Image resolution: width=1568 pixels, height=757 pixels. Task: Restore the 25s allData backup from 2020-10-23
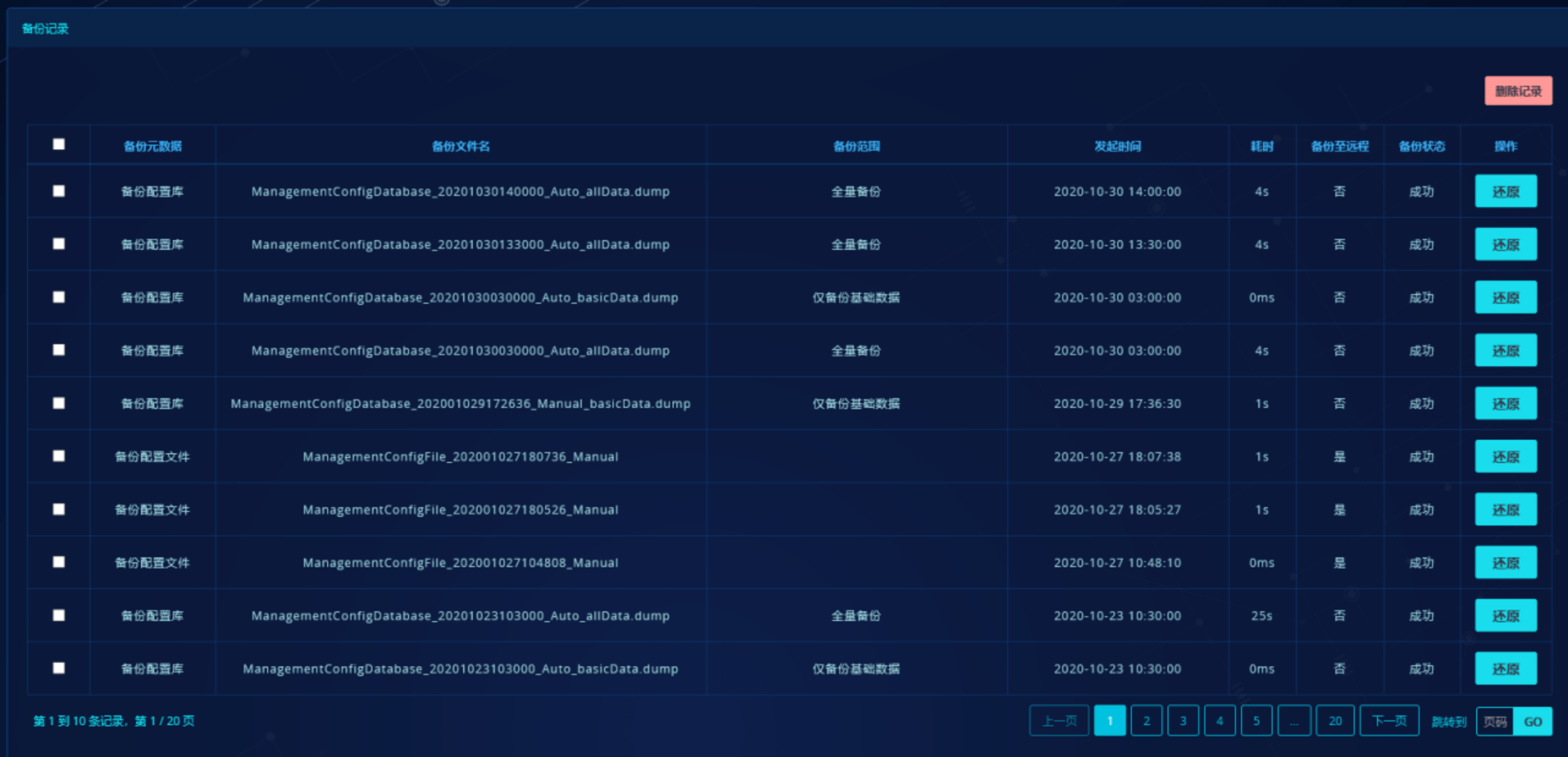coord(1505,616)
